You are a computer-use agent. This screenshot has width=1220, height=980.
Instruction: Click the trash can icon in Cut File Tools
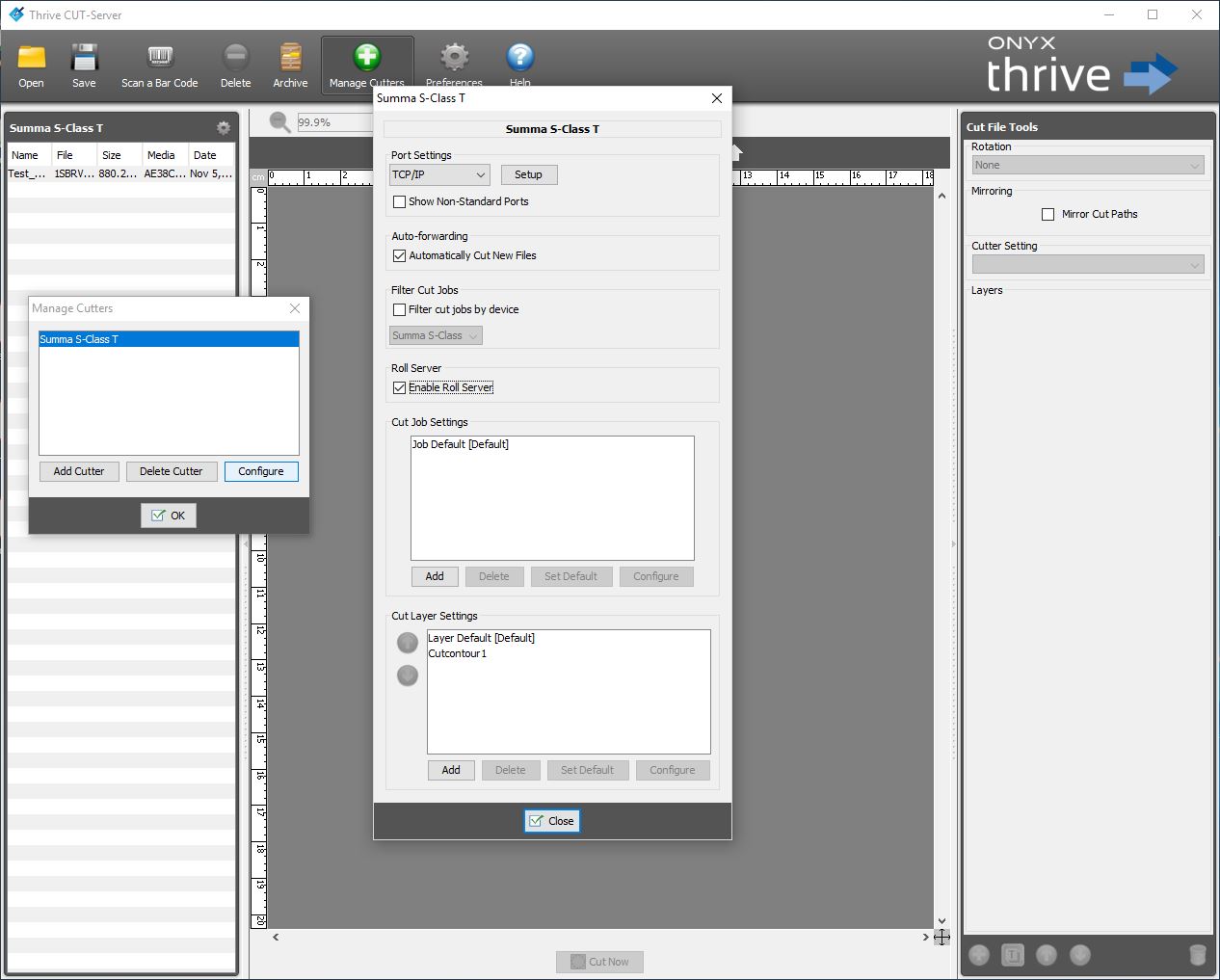1198,955
